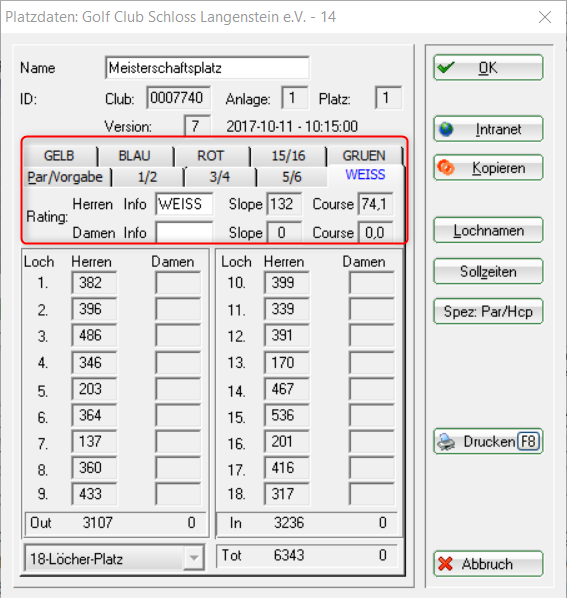Click the Meisterschaftsplatz name field
This screenshot has height=598, width=567.
coord(207,68)
